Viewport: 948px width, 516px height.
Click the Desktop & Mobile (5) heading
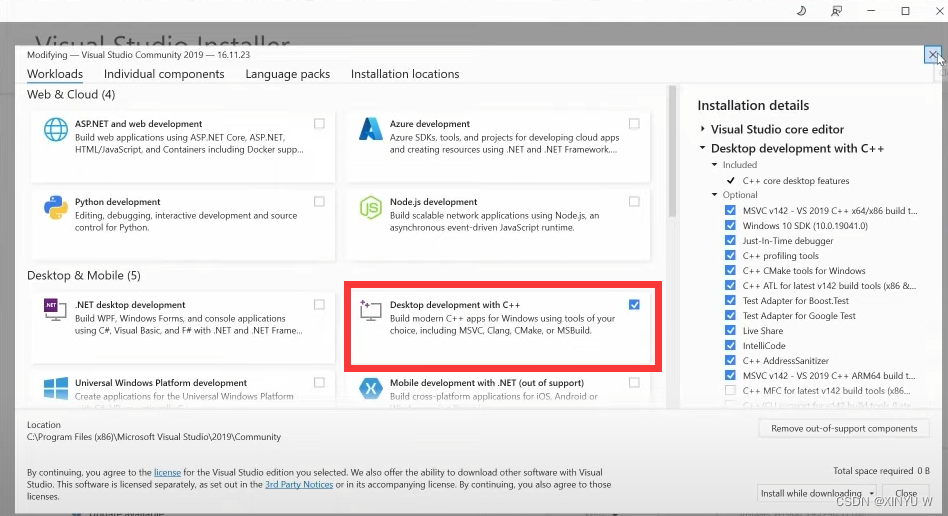coord(84,275)
